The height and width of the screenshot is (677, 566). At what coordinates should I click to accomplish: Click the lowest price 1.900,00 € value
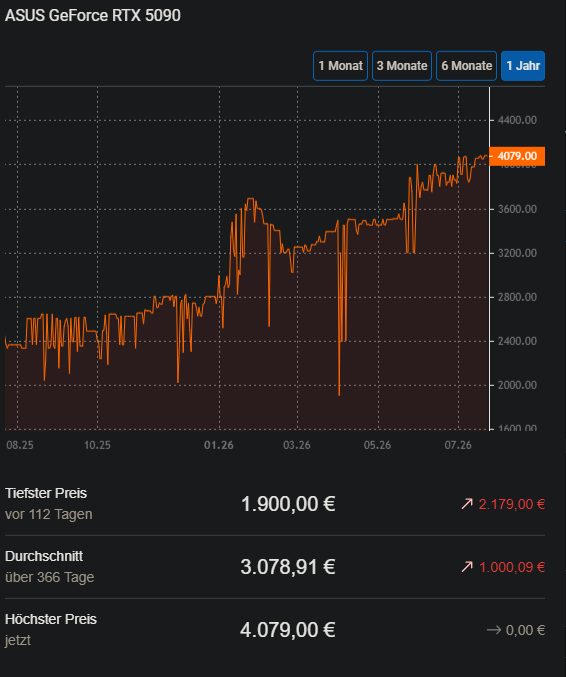pyautogui.click(x=288, y=504)
